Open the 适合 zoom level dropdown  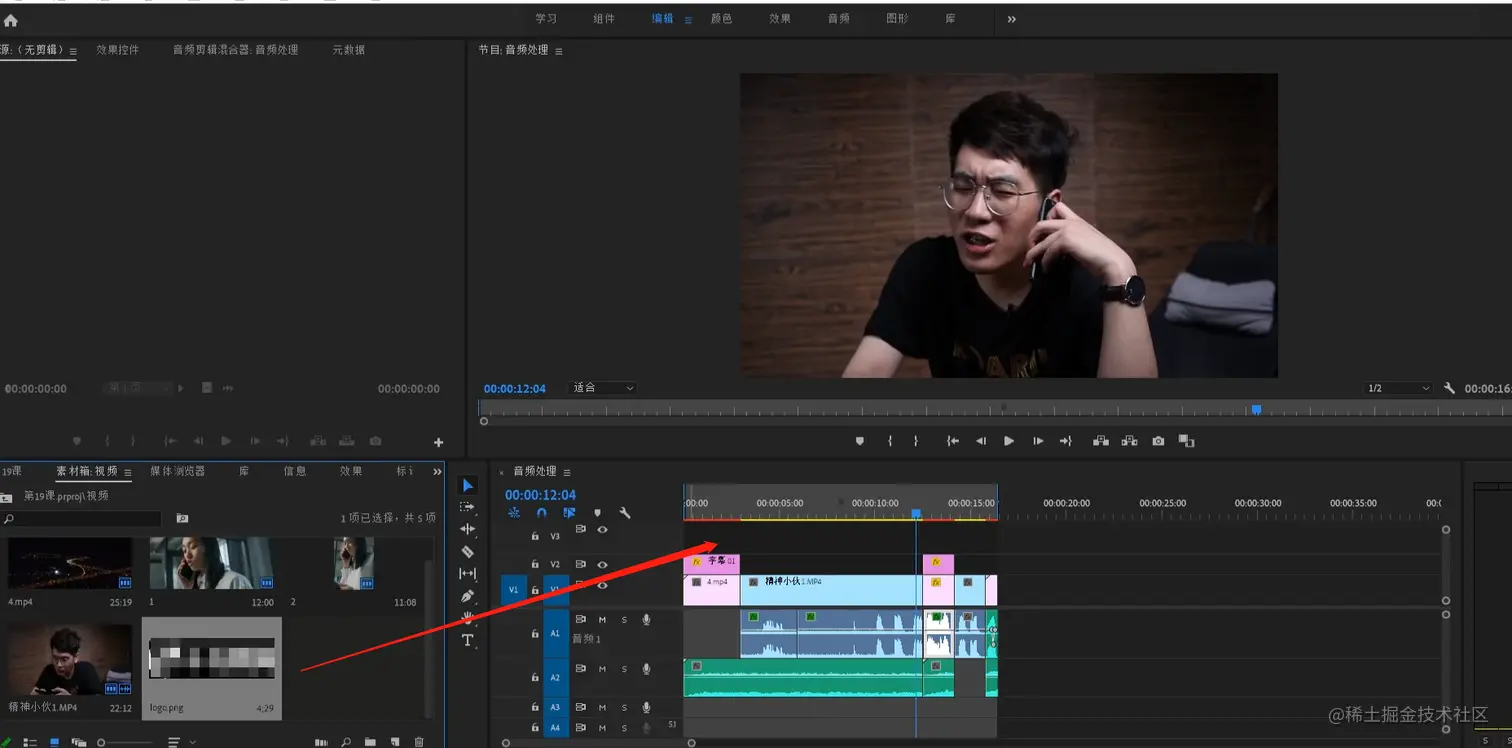(602, 388)
